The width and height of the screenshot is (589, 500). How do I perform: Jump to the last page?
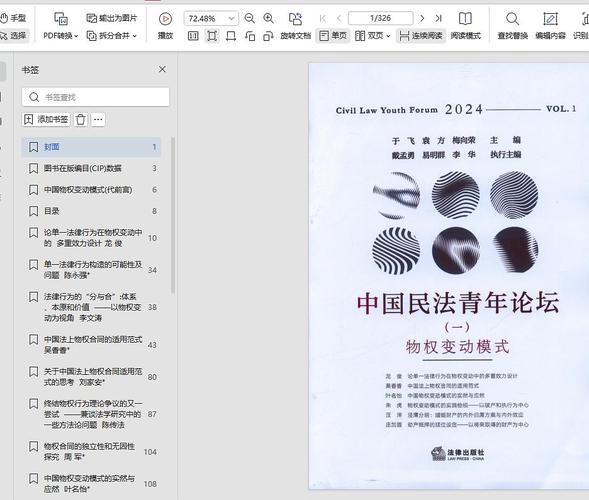[x=439, y=18]
